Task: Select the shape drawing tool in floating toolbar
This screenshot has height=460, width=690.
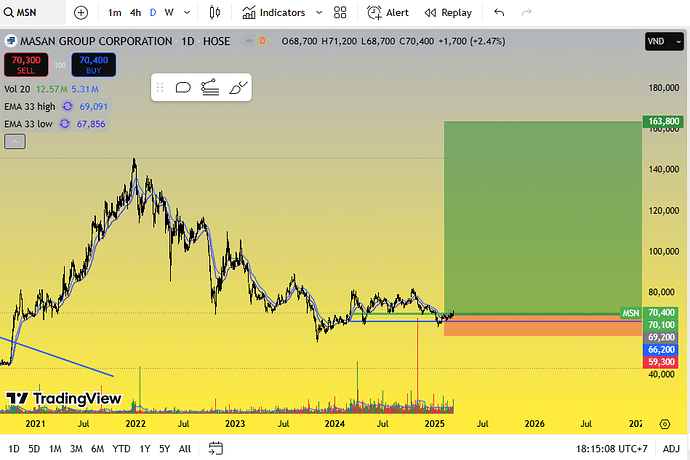Action: 183,88
